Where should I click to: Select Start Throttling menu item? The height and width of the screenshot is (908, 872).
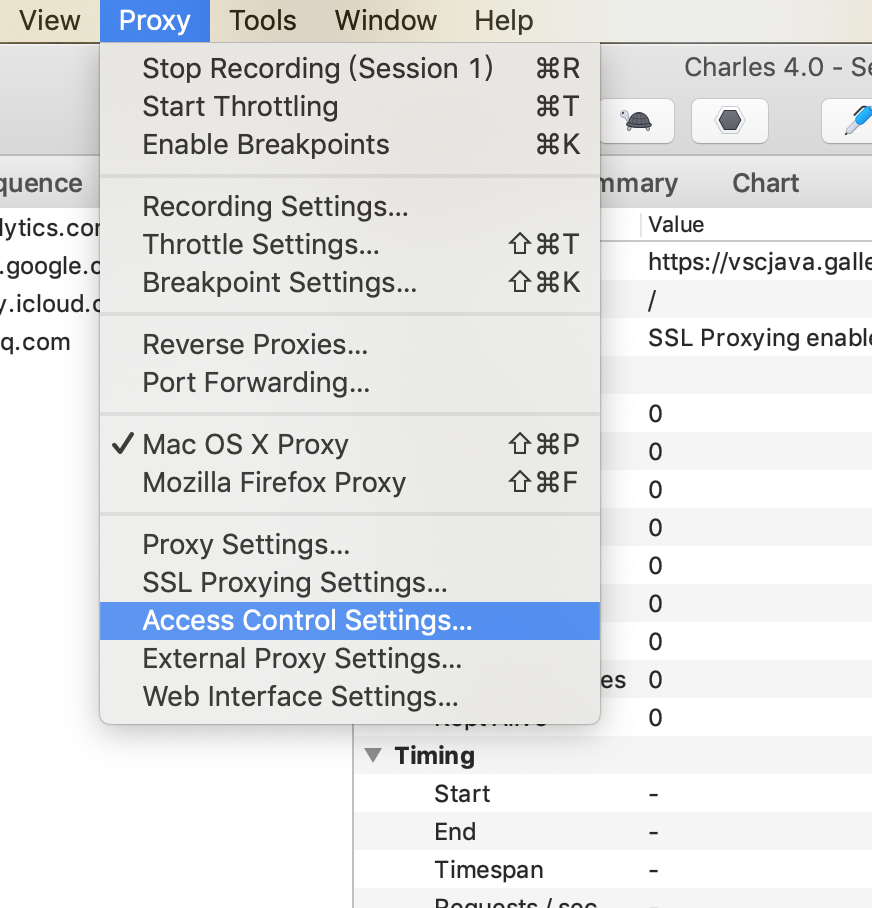pos(350,107)
